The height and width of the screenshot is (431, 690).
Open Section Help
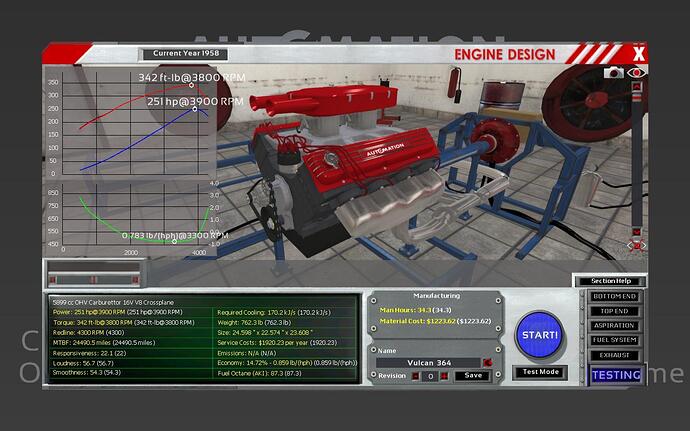(609, 281)
